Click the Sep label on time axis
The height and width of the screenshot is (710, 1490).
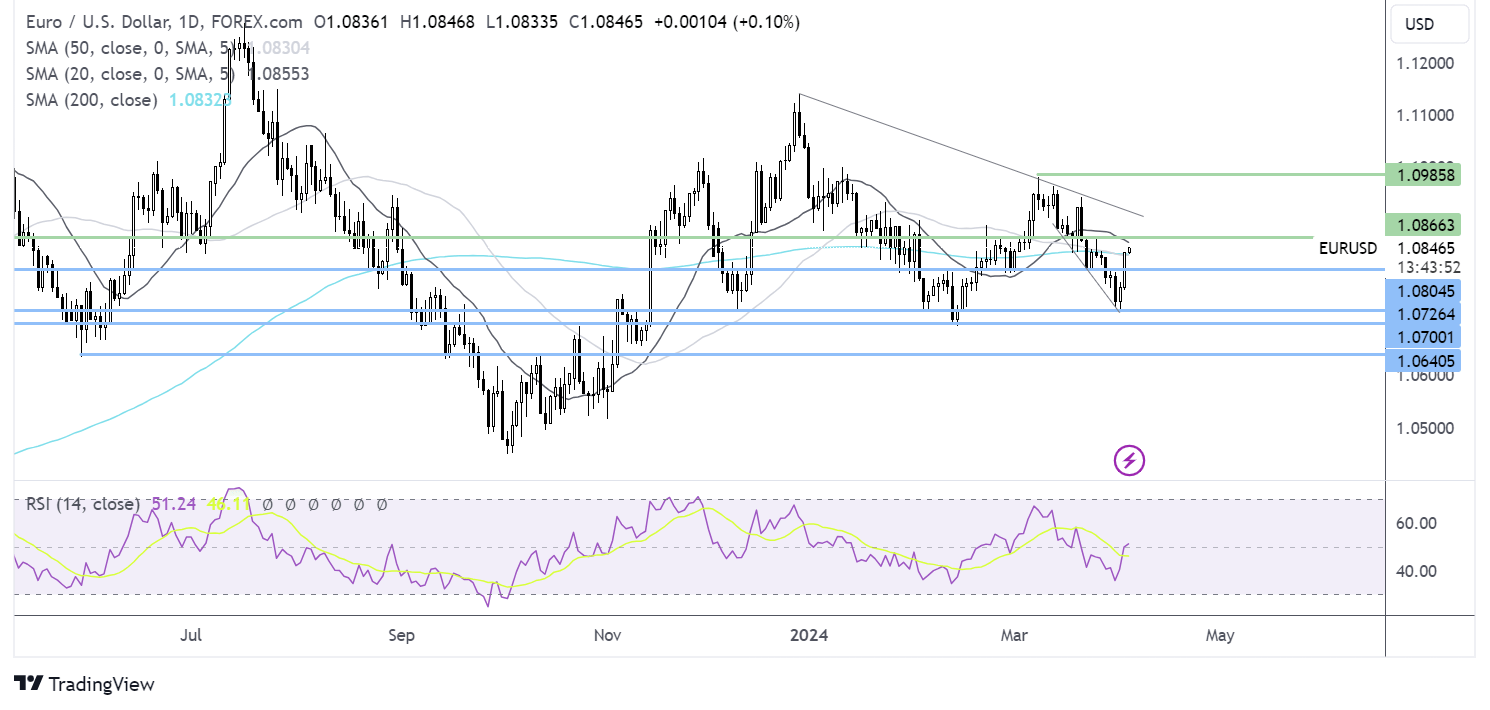[x=401, y=634]
